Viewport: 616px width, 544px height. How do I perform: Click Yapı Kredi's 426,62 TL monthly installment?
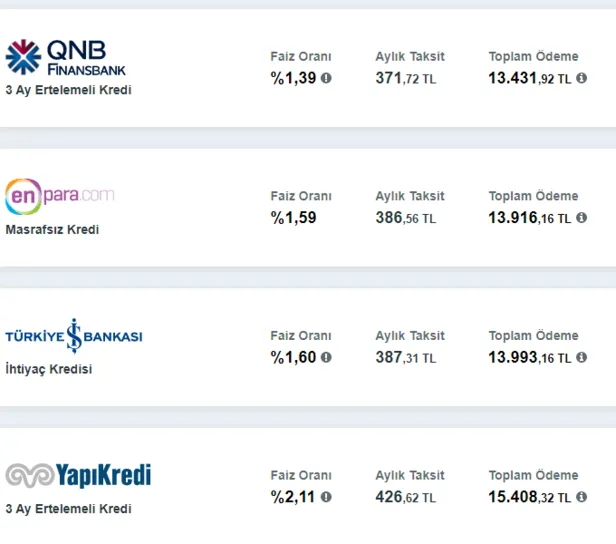tap(405, 497)
